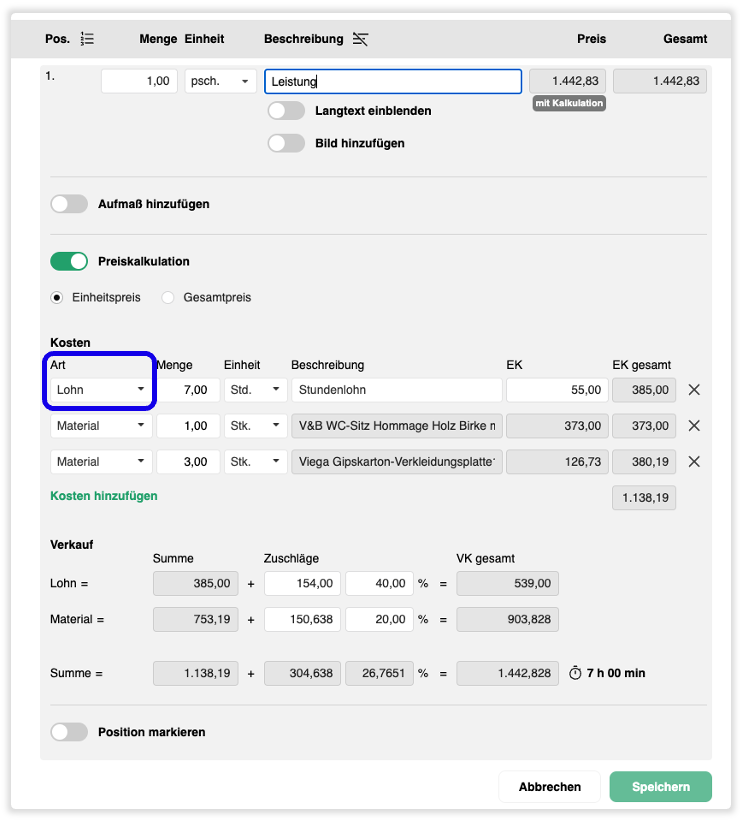This screenshot has height=822, width=740.
Task: Click the stopwatch icon beside 7 h 00 min
Action: click(x=575, y=673)
